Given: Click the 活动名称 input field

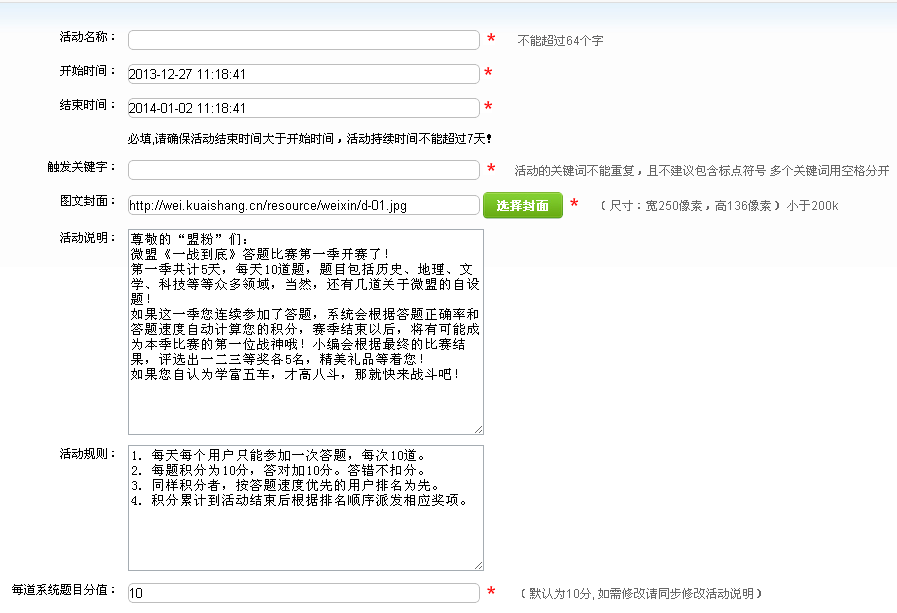Looking at the screenshot, I should pyautogui.click(x=304, y=40).
